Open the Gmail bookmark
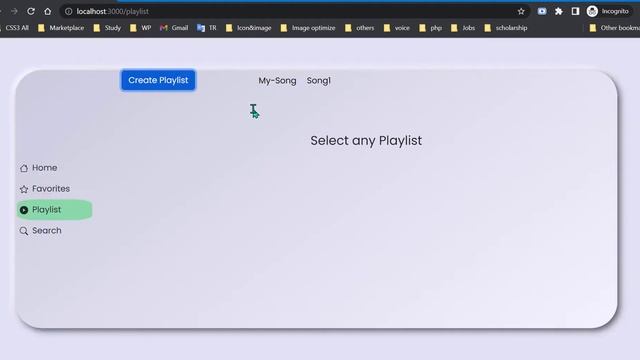The width and height of the screenshot is (640, 360). pos(174,28)
